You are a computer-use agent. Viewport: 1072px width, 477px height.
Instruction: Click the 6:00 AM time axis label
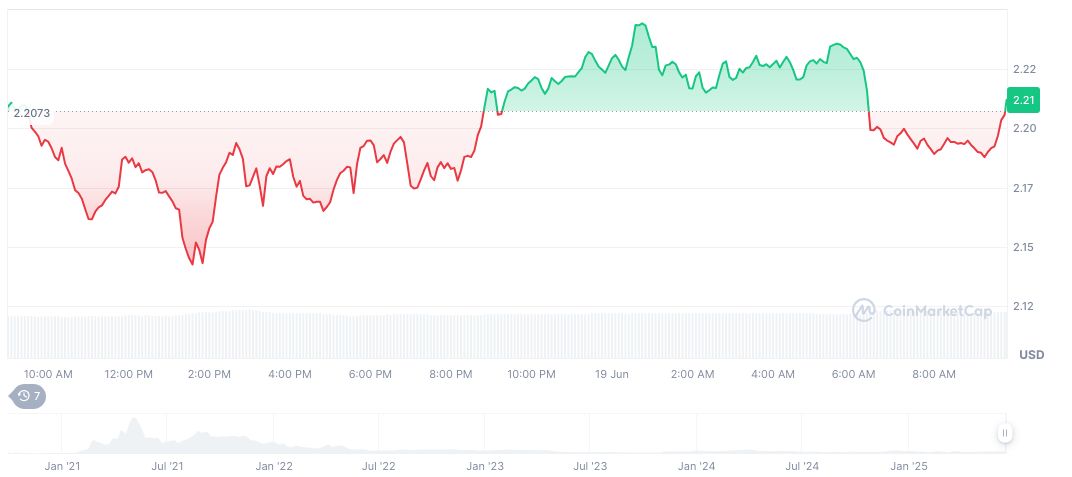(853, 374)
